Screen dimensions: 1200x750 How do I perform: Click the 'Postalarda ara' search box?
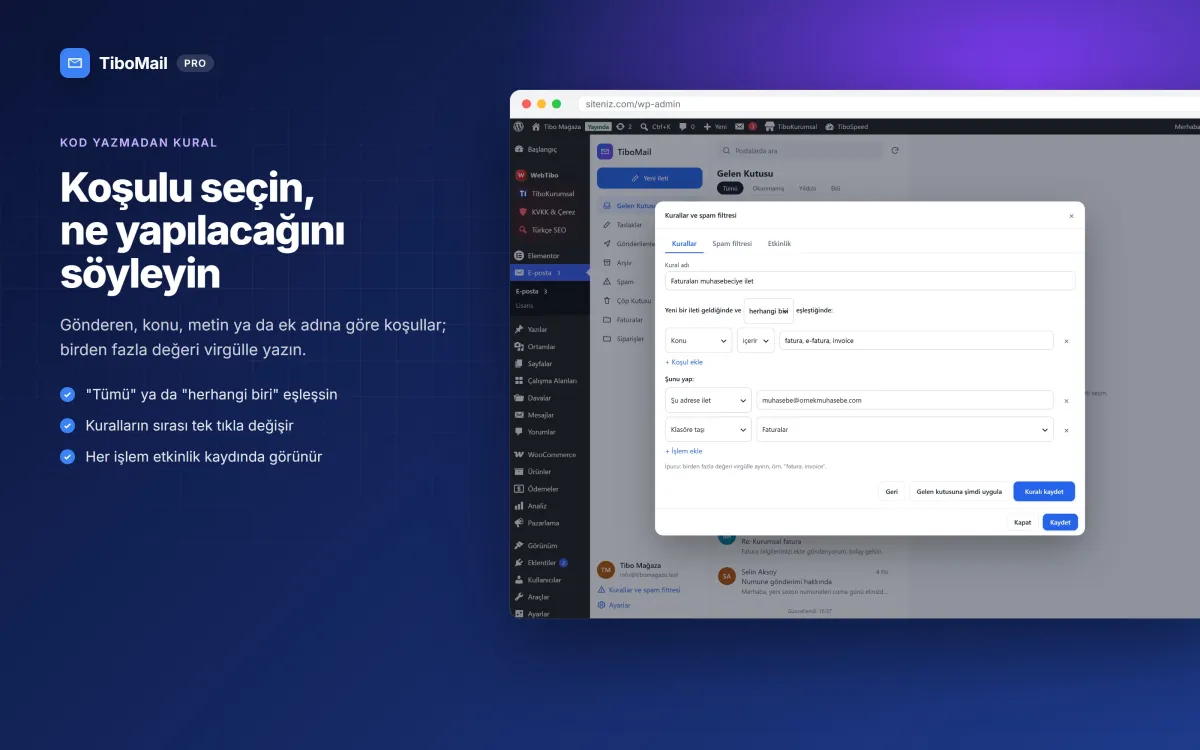(x=801, y=150)
